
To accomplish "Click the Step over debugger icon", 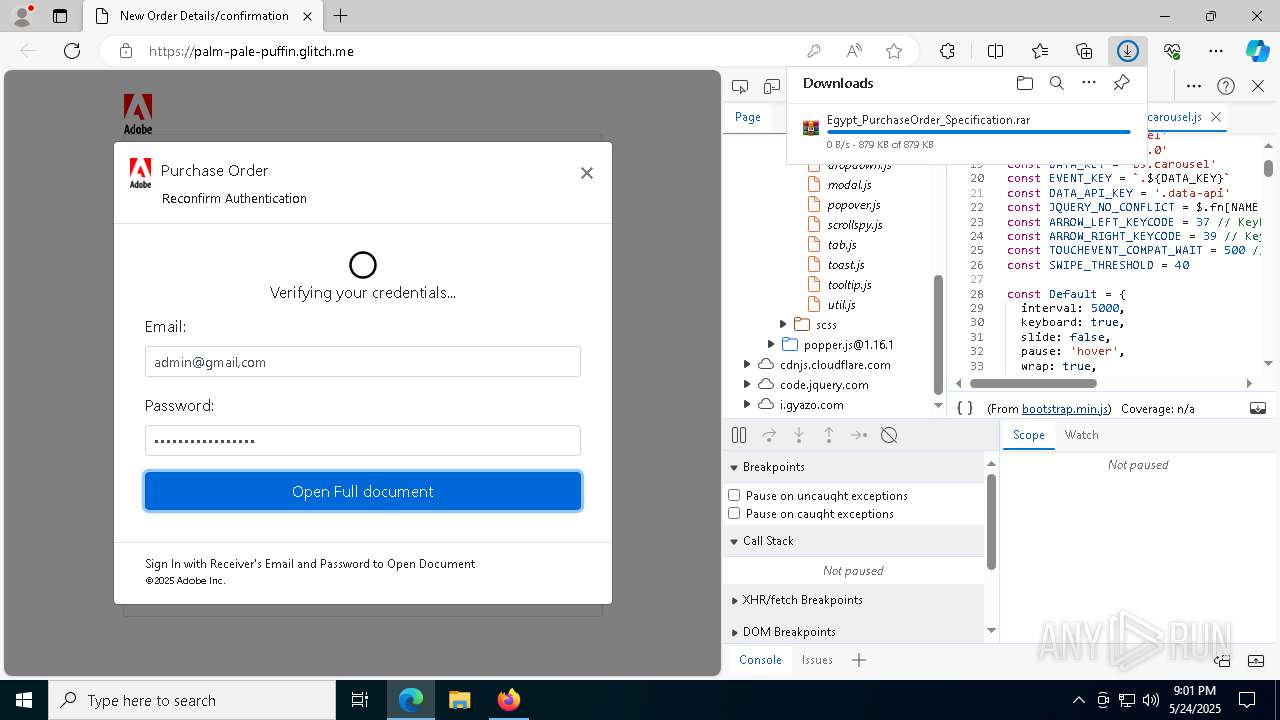I will pos(769,435).
